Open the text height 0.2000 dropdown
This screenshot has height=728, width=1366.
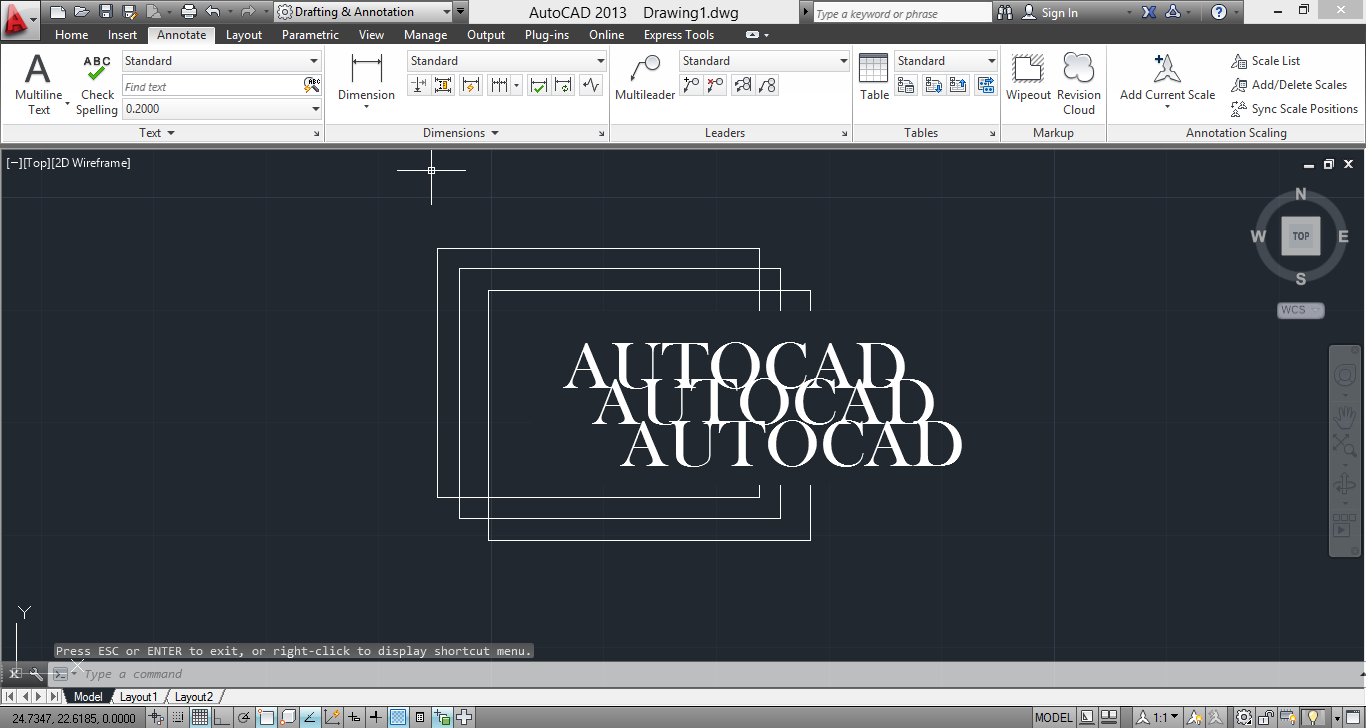point(221,108)
